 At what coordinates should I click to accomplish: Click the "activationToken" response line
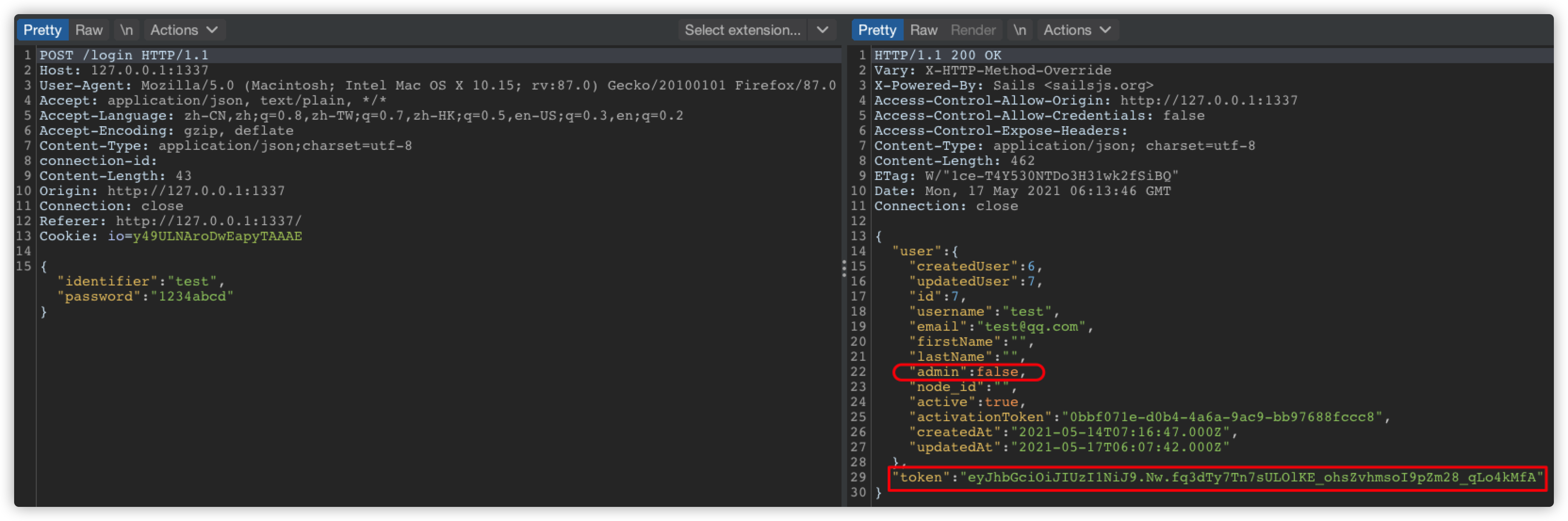point(1149,417)
